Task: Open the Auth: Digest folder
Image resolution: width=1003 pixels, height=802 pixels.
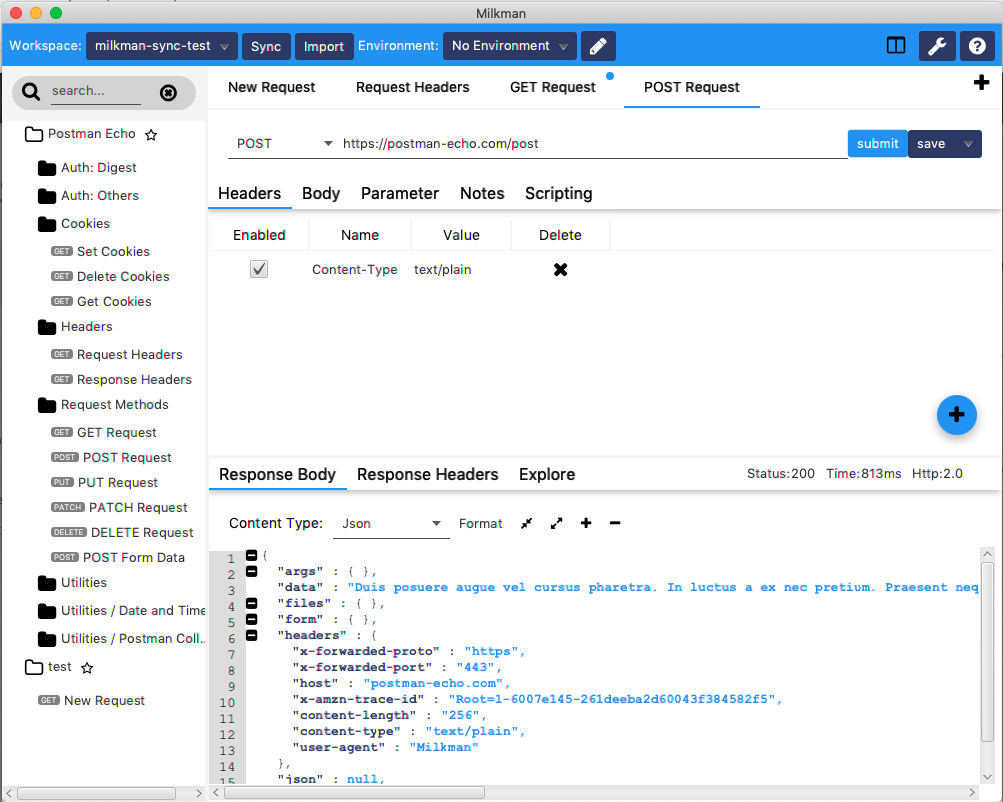Action: tap(87, 168)
